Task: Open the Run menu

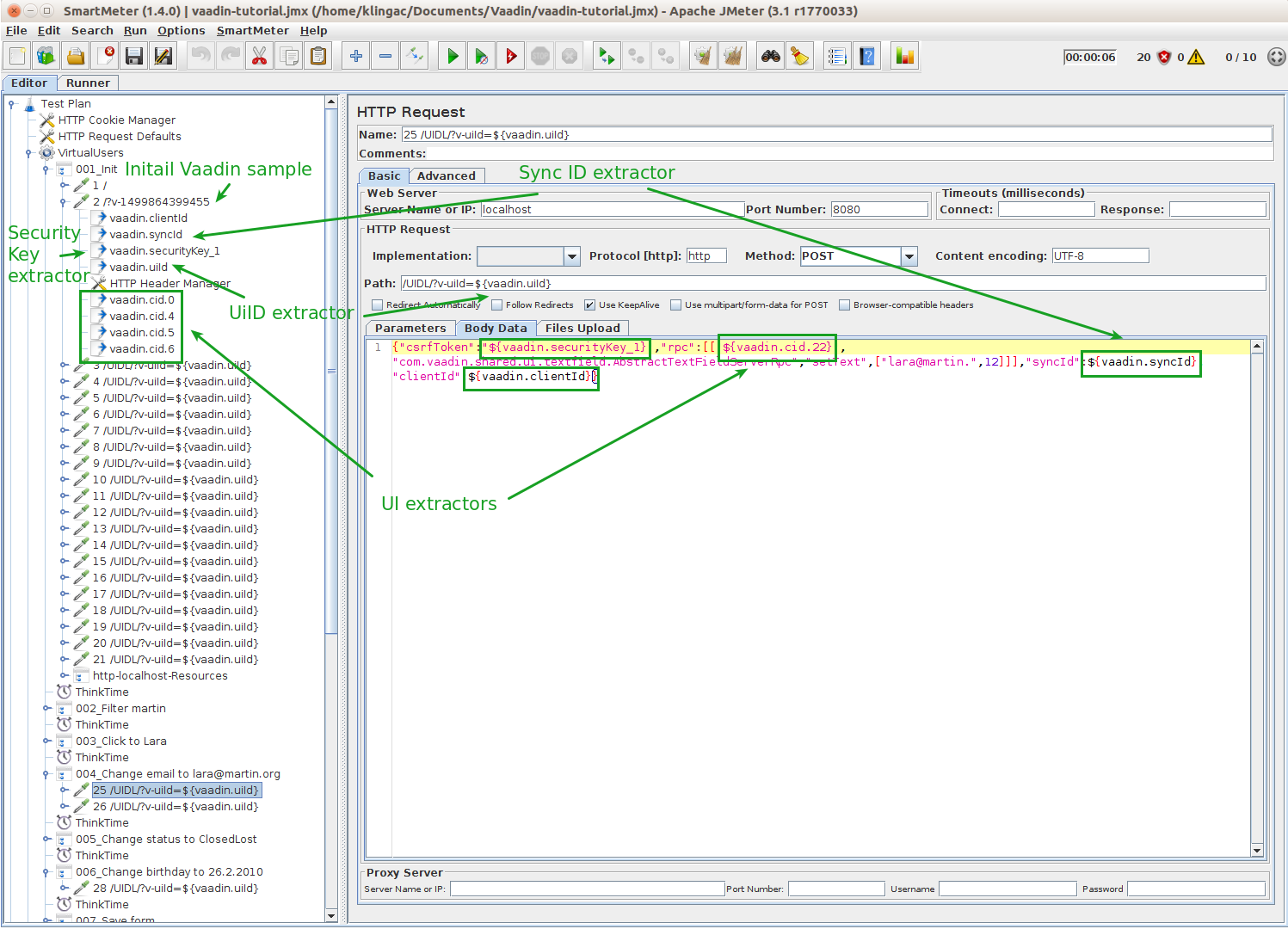Action: [135, 30]
